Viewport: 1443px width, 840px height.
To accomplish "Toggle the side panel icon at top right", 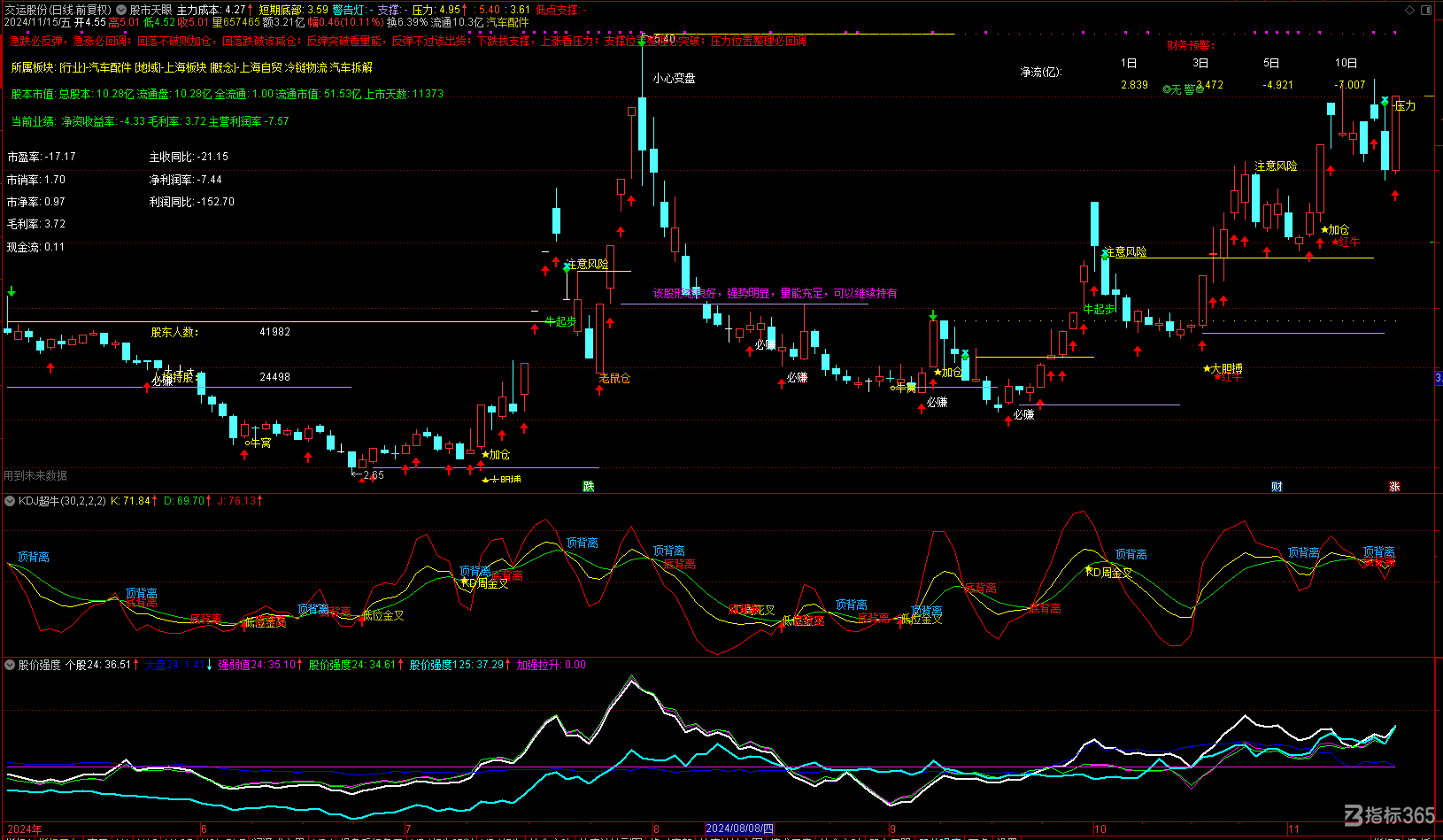I will coord(1426,11).
